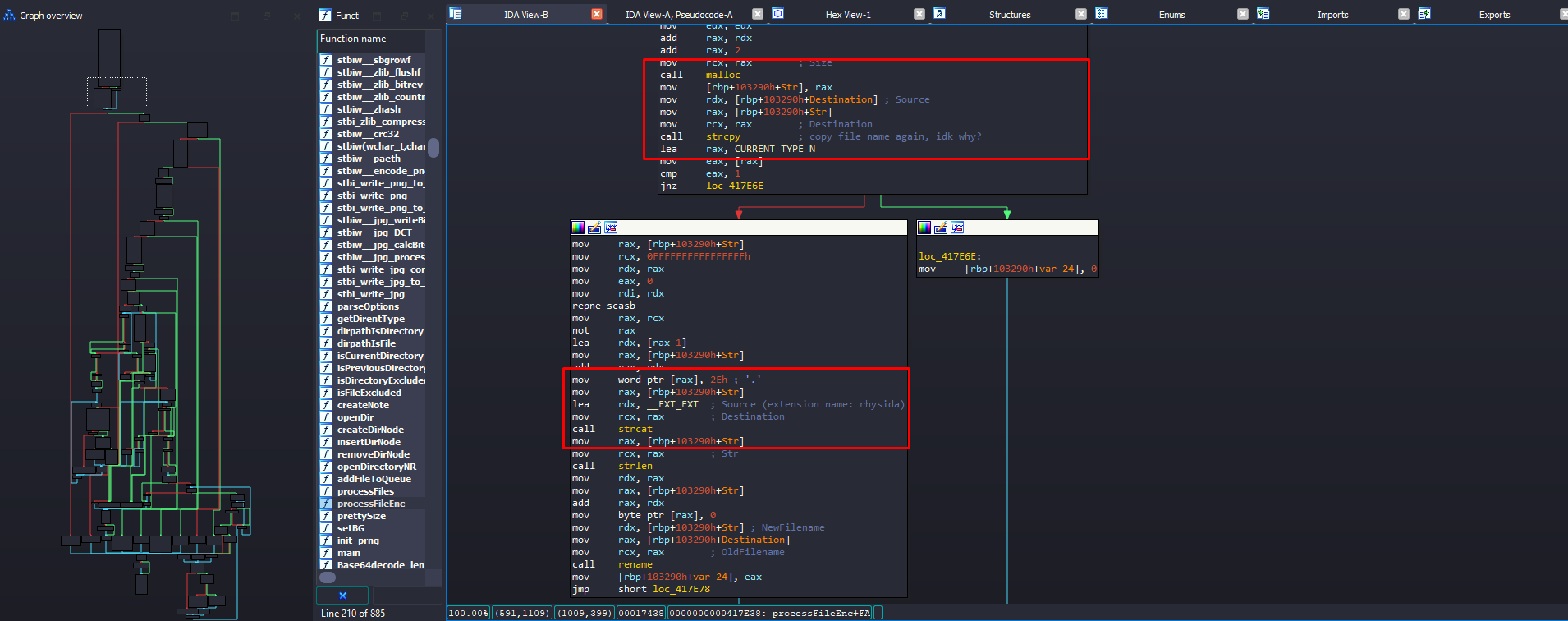Click function icon beside processFileEnc
1568x621 pixels.
[326, 504]
